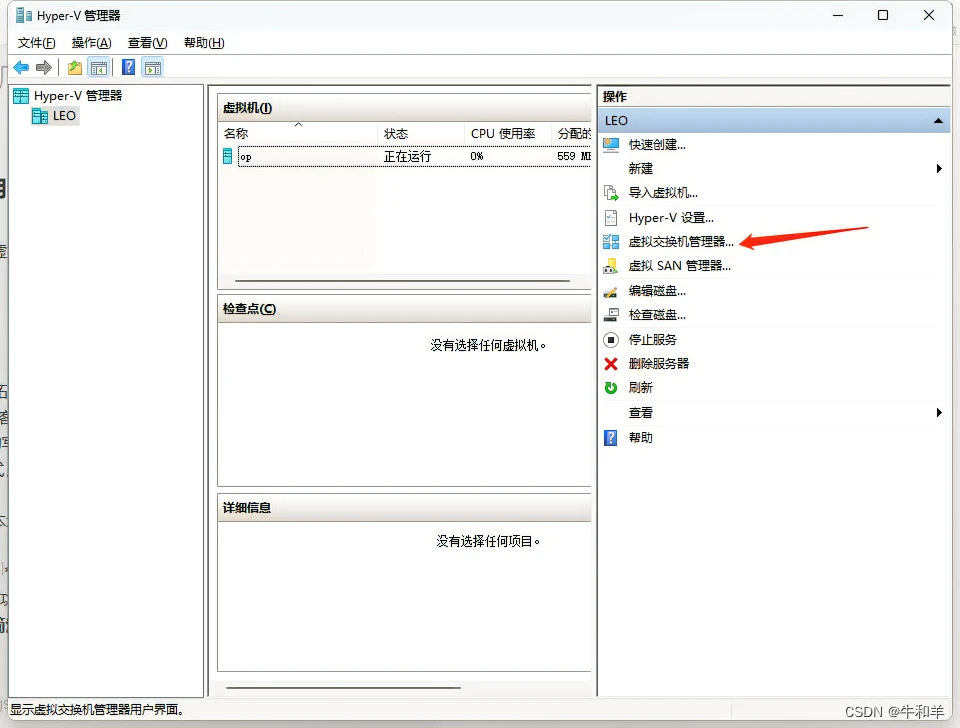The image size is (960, 728).
Task: Click the blue Help toolbar icon
Action: click(x=128, y=67)
